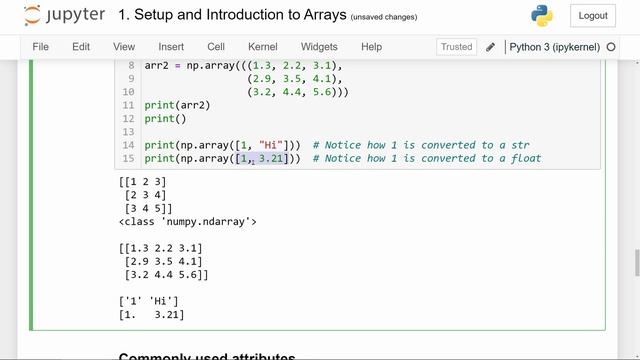Click the Python 3 (ipykernel) kernel name
The image size is (640, 360).
click(554, 47)
